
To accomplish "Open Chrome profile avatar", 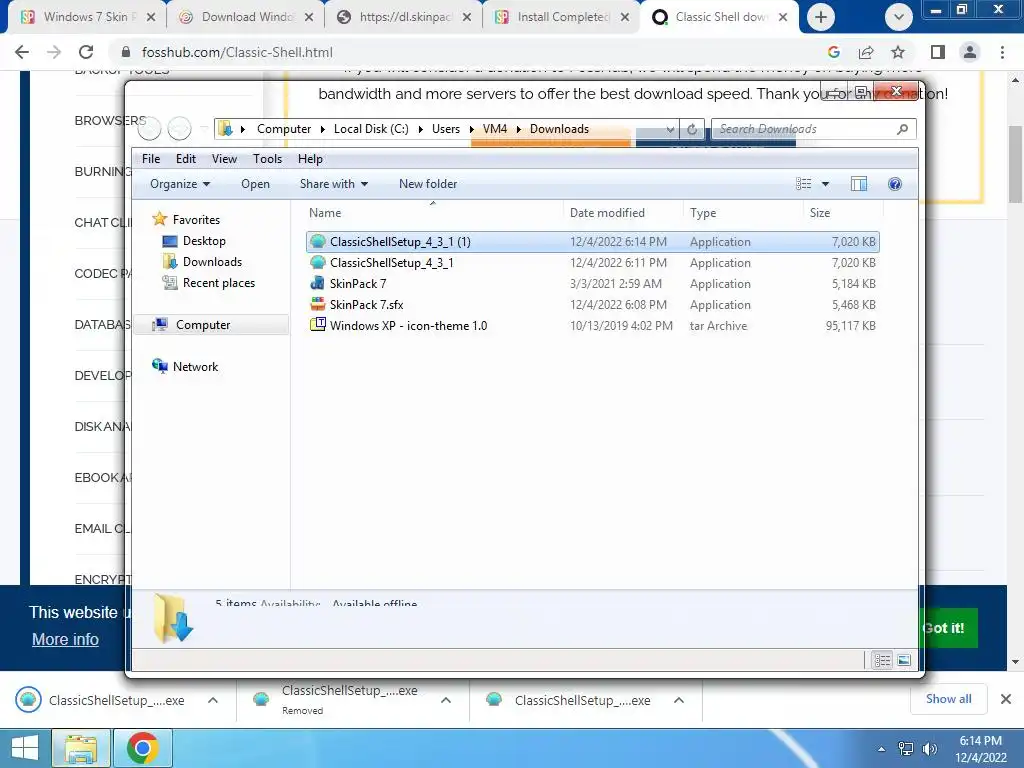I will click(x=970, y=52).
